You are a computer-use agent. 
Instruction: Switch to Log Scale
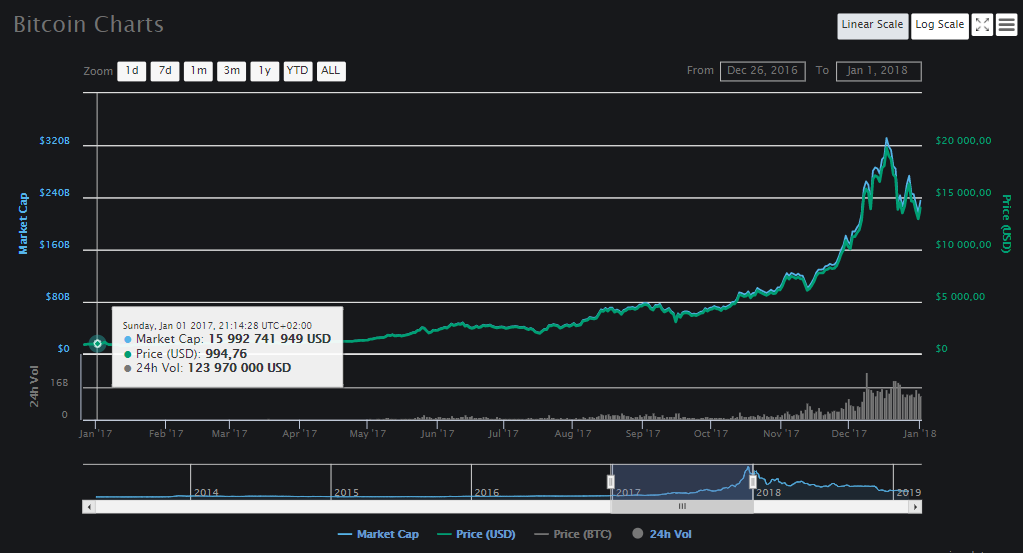(x=939, y=25)
